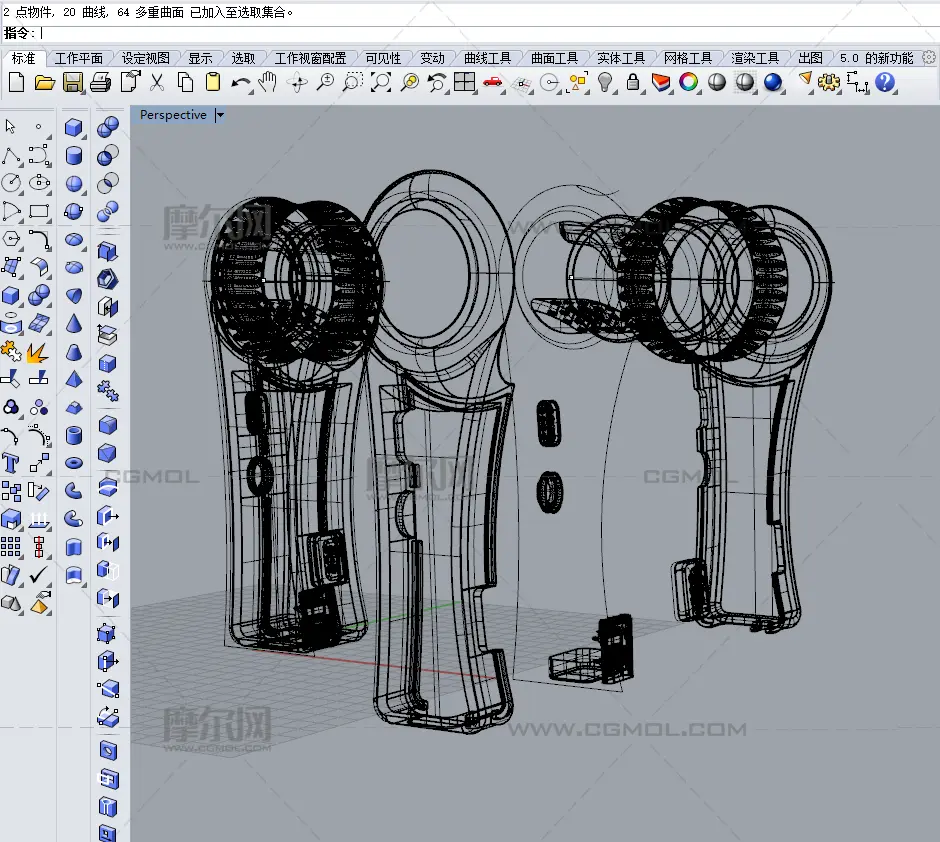The image size is (940, 842).
Task: Switch to the 渲染工具 tab
Action: click(x=755, y=58)
